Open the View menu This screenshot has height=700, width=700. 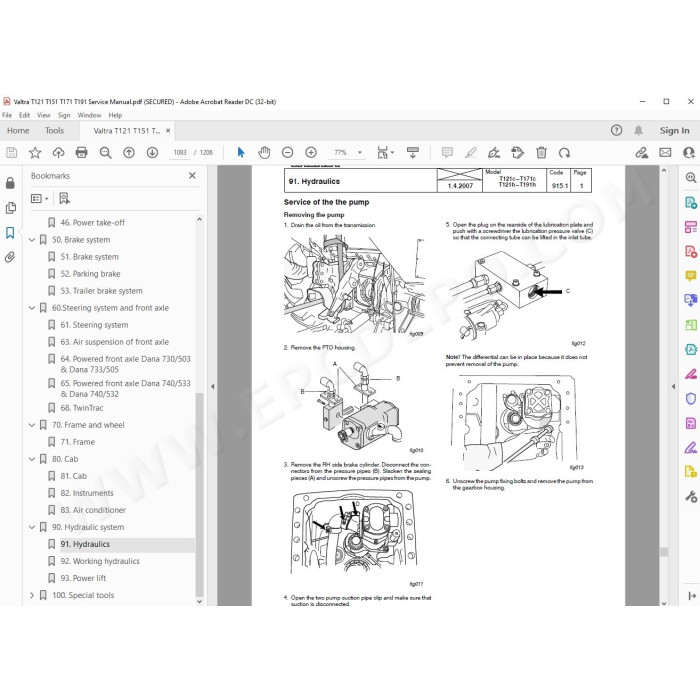[x=44, y=115]
